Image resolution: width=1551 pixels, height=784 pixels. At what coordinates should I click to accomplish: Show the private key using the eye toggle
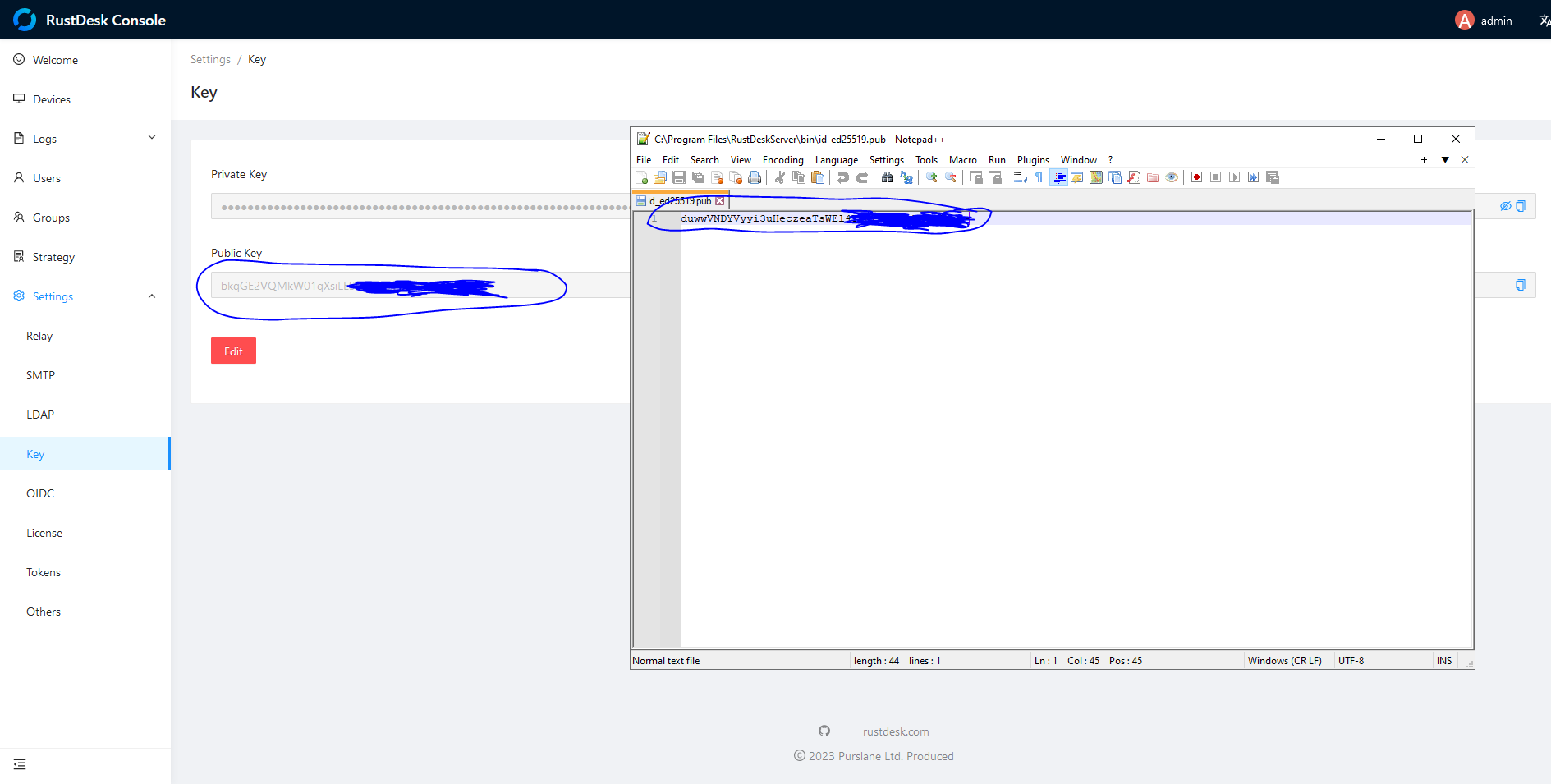point(1505,206)
